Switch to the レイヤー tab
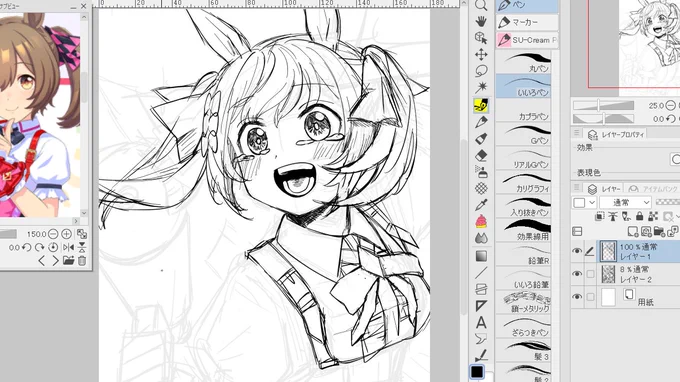 (604, 189)
